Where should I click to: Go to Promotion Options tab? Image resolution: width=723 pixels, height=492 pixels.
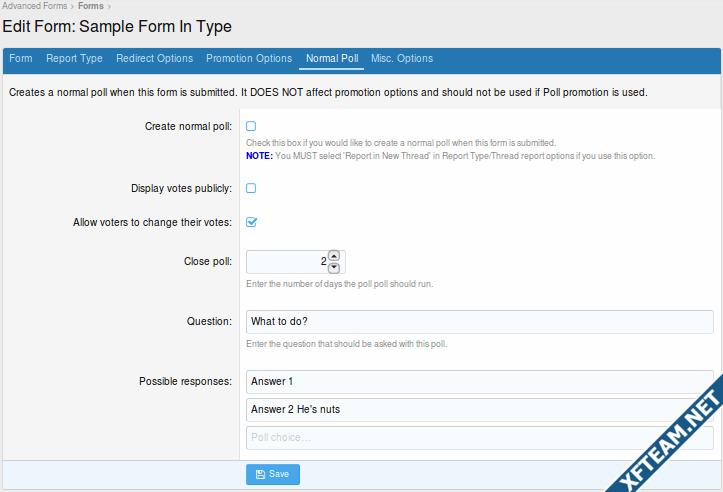pos(249,59)
